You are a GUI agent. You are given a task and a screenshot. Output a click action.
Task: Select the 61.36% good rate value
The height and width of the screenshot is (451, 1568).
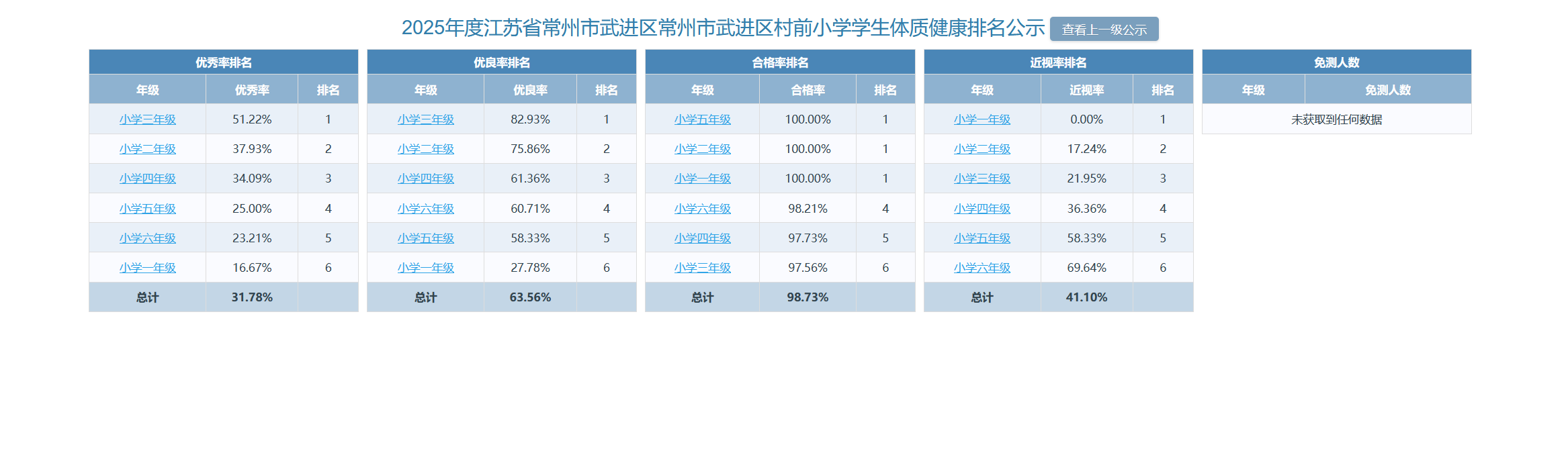530,179
